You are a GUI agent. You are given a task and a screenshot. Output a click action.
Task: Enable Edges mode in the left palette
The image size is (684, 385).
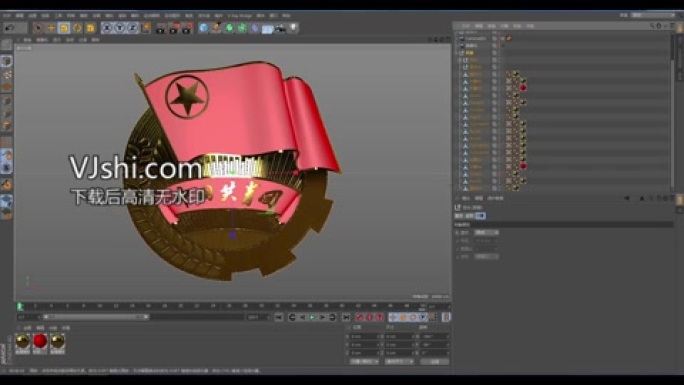point(7,113)
